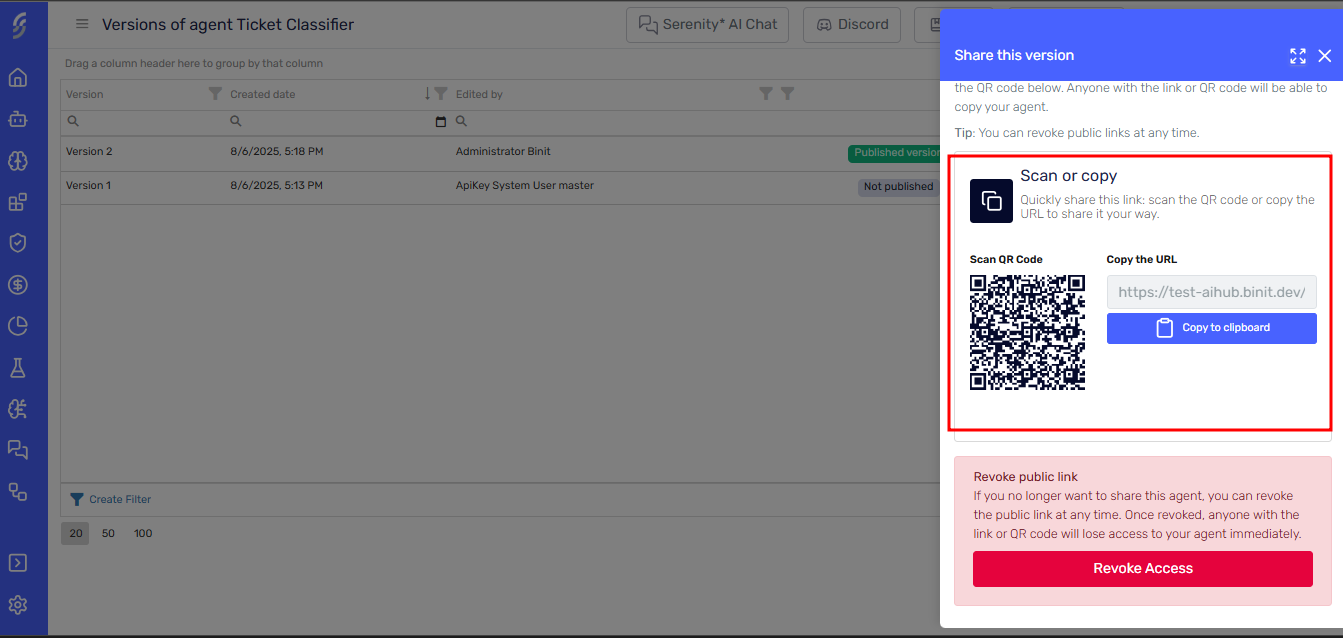Click the rightmost funnel filter icon in the header row
The width and height of the screenshot is (1343, 638).
(x=787, y=94)
